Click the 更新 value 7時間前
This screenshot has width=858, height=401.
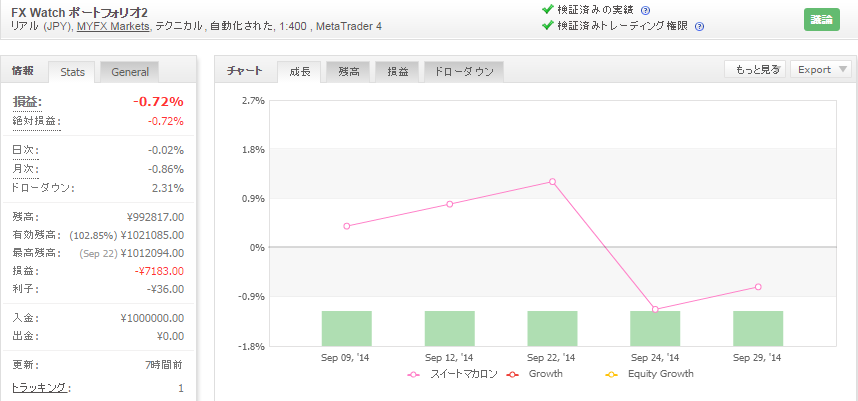(166, 365)
